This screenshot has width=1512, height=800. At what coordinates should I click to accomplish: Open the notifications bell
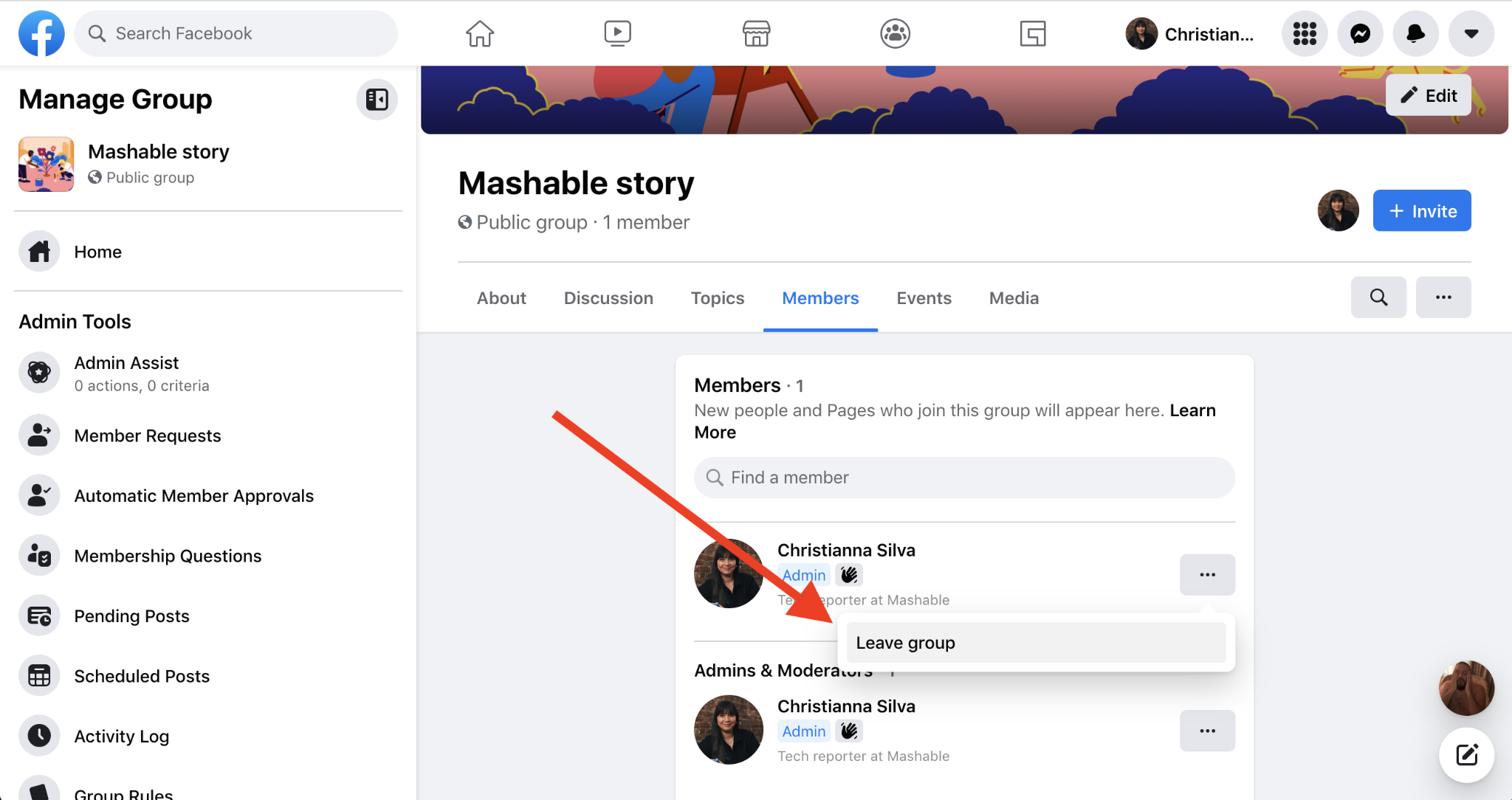(x=1415, y=33)
